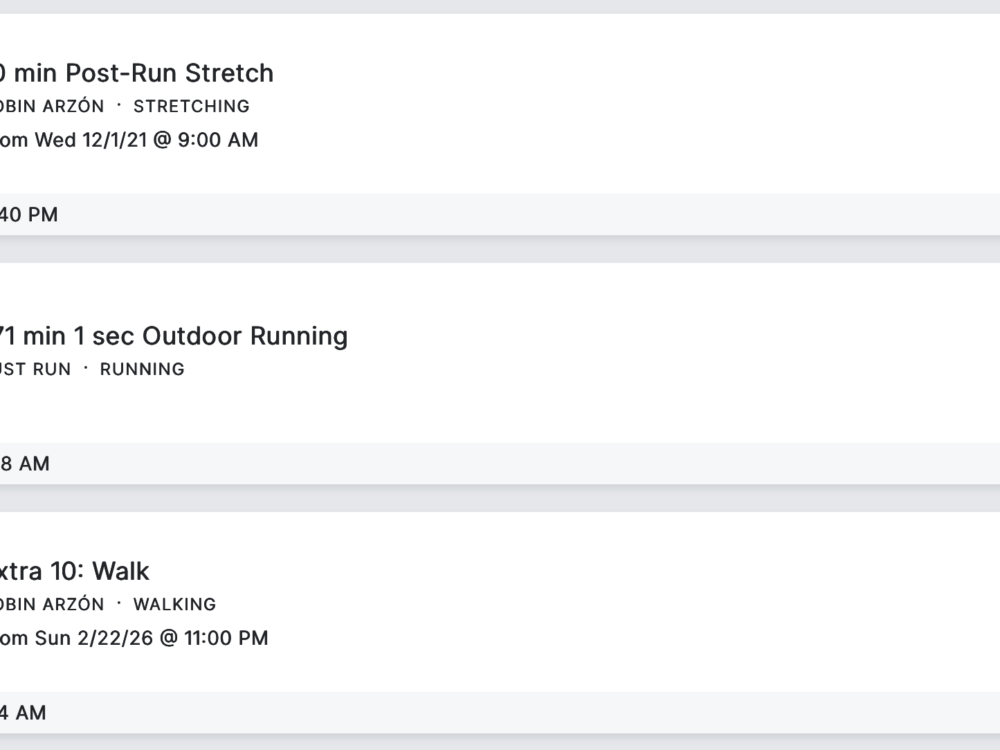Click Robin Arzón on the stretching workout
The height and width of the screenshot is (750, 1000).
click(52, 106)
